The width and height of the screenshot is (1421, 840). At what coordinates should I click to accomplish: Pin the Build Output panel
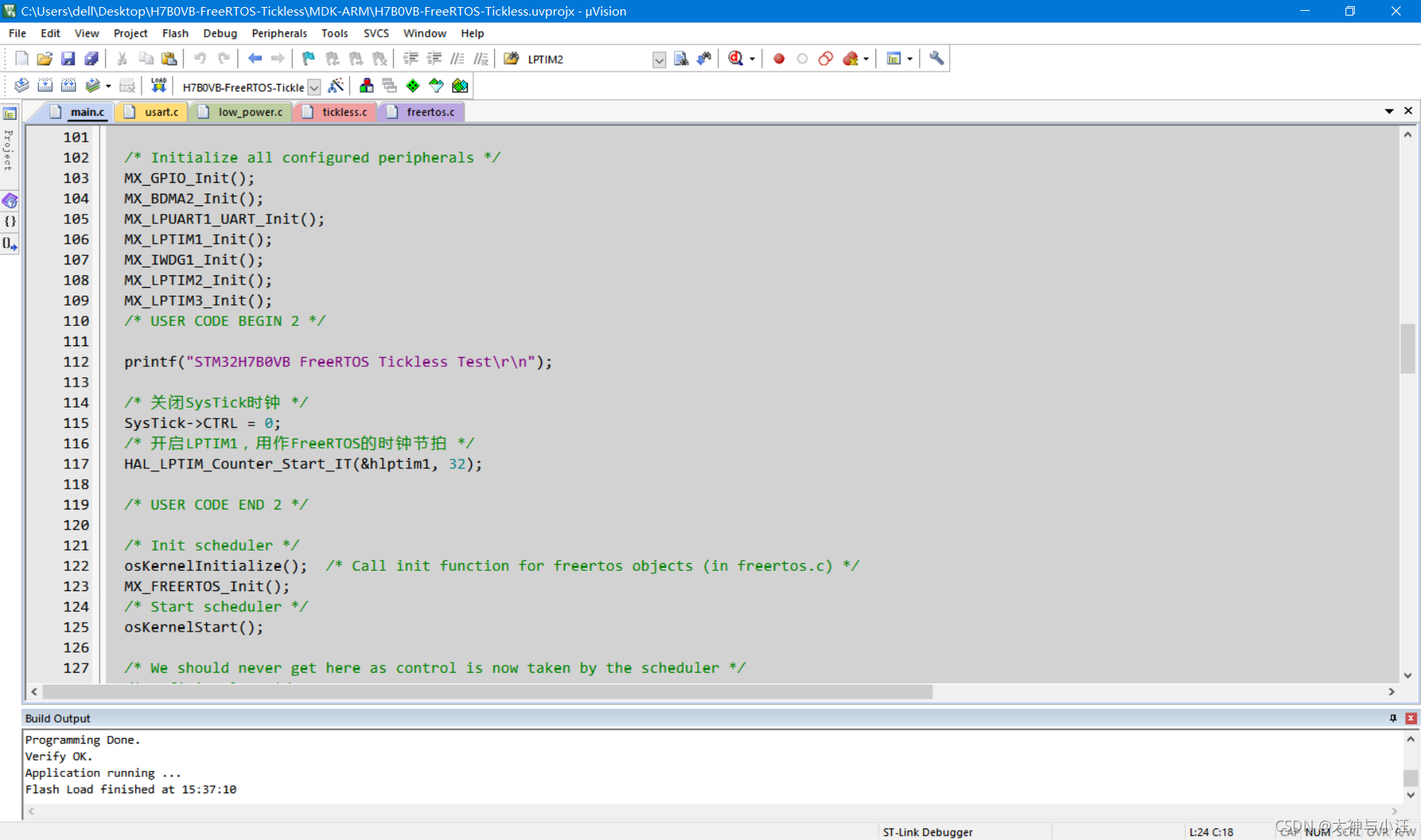tap(1393, 717)
